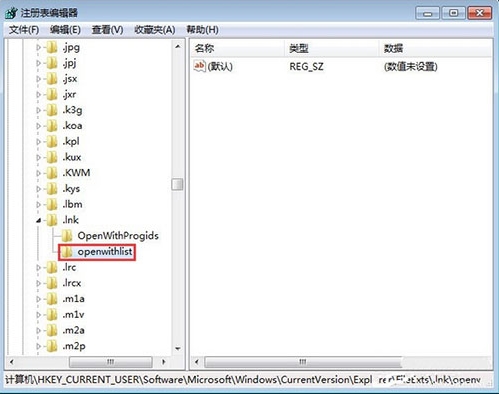Click the .kpl folder icon
Screen dimensions: 499x394
(x=52, y=142)
